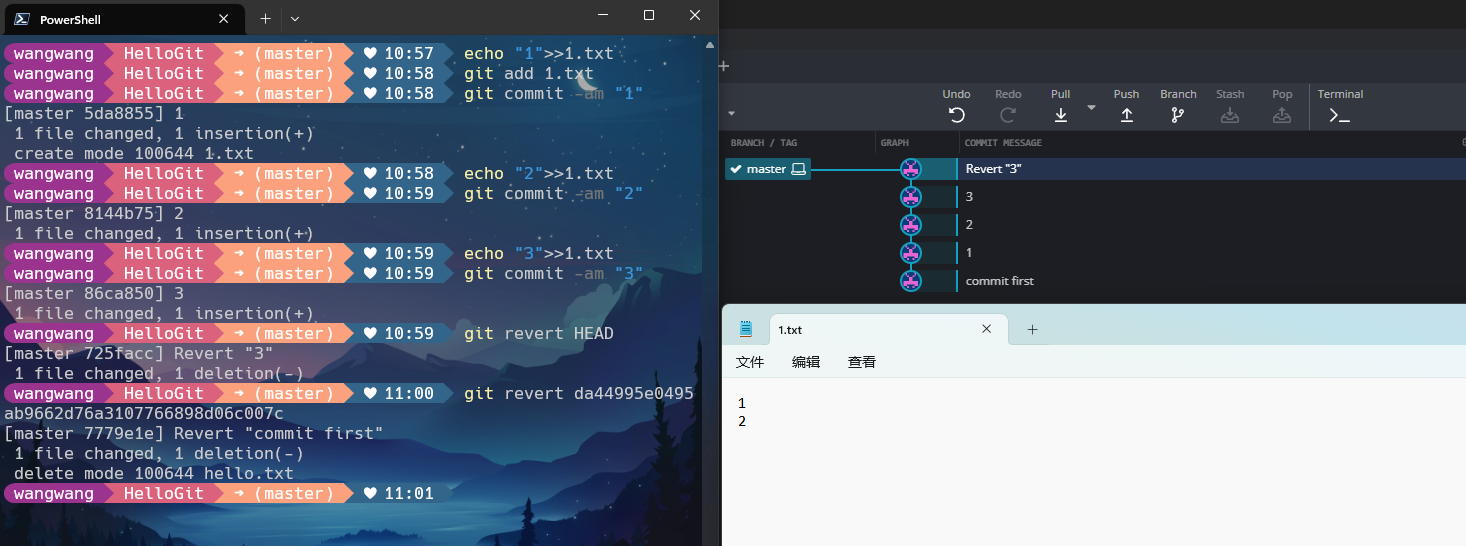Open the PowerShell new tab profile dropdown
Screen dimensions: 1466x546
pos(295,19)
